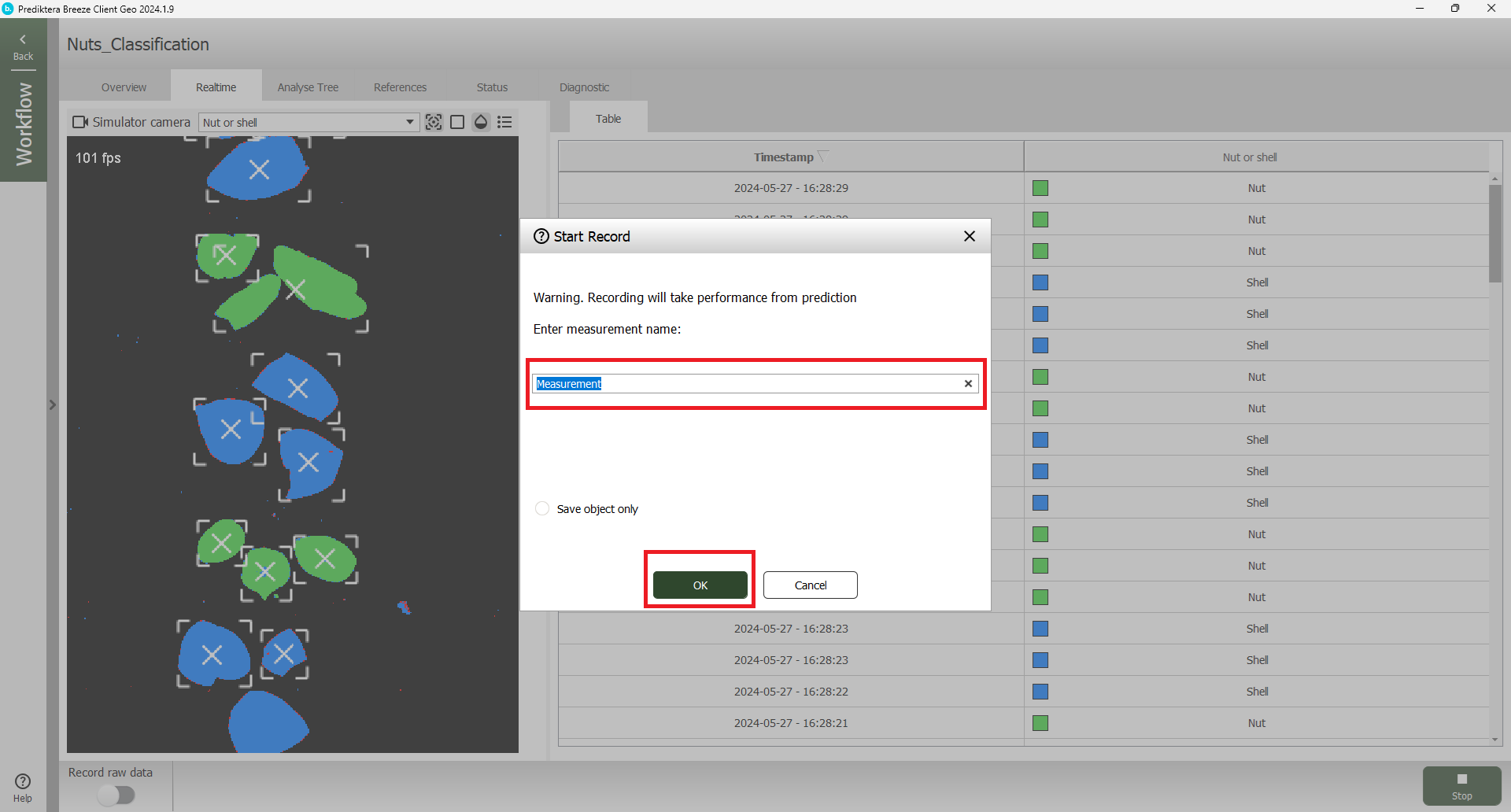Toggle the droplet blend icon in camera toolbar
The width and height of the screenshot is (1511, 812).
[x=481, y=122]
